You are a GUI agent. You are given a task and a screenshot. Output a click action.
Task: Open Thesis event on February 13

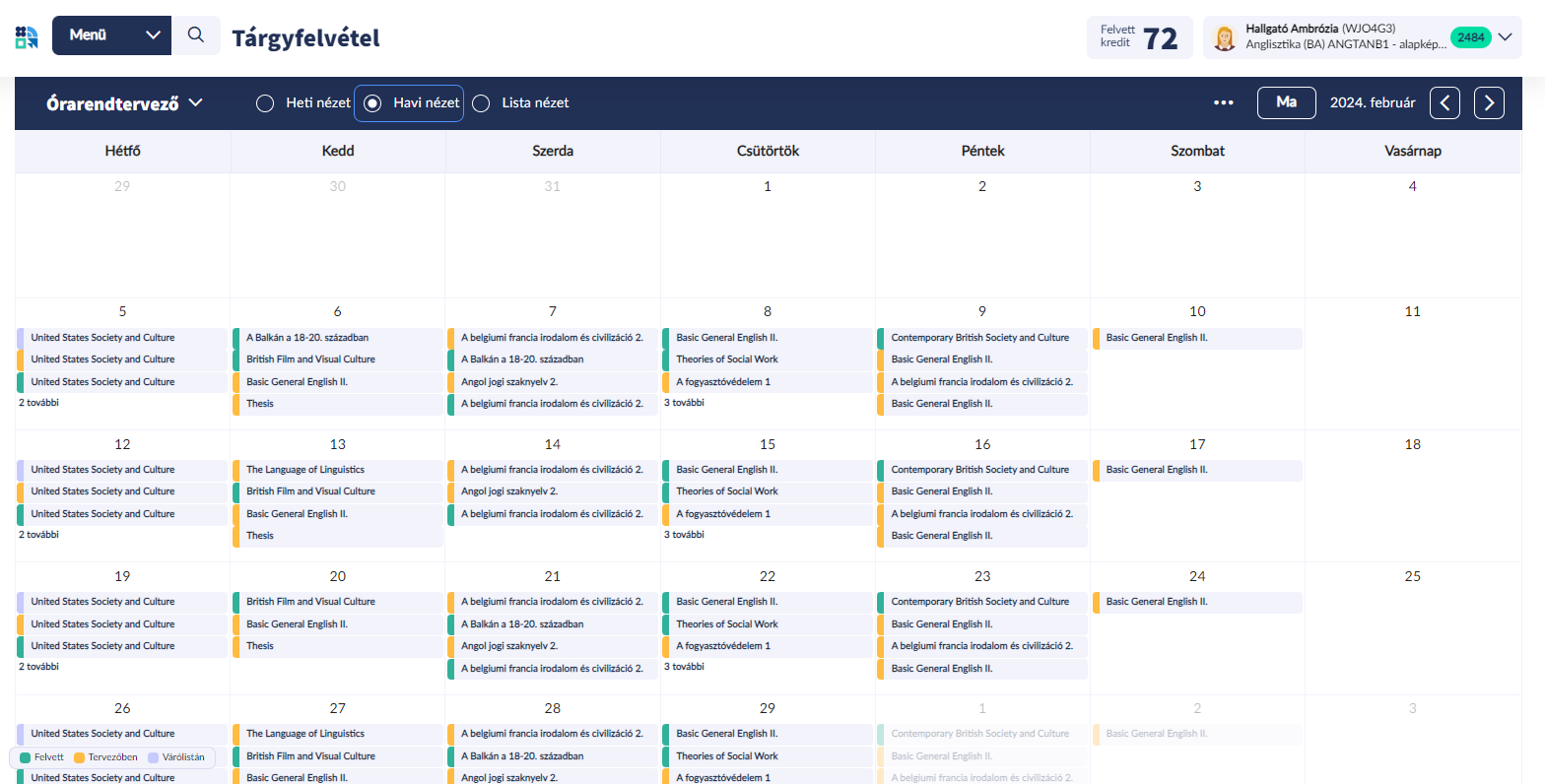point(260,536)
